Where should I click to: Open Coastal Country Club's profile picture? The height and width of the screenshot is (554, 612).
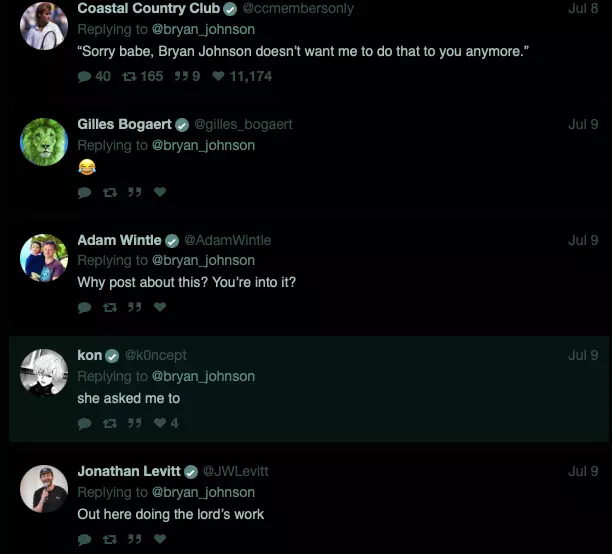tap(44, 25)
